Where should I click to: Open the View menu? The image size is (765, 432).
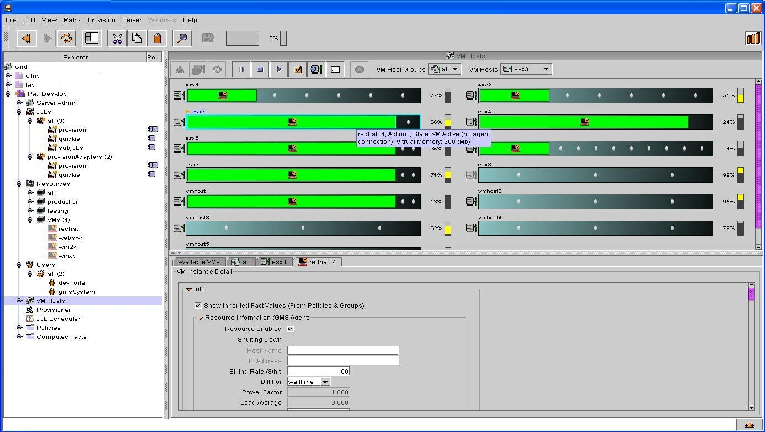click(x=49, y=20)
